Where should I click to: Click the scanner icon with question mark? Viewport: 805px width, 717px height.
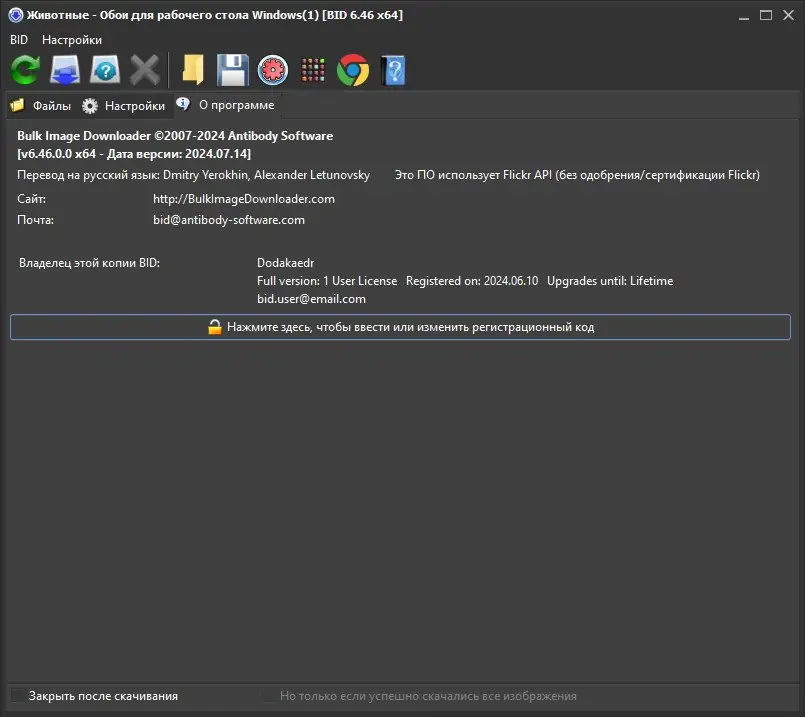[x=105, y=69]
